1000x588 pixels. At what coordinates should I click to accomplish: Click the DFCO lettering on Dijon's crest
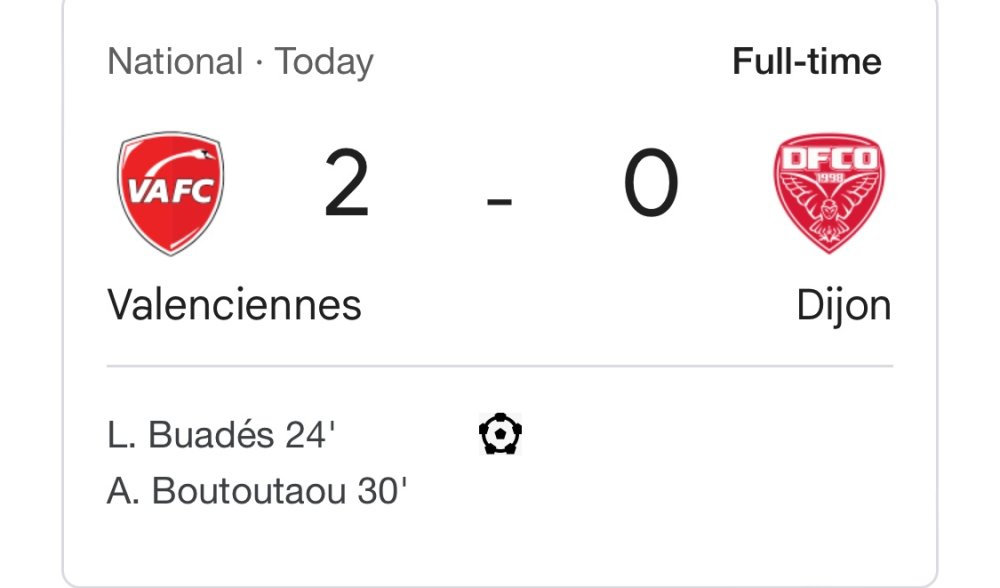tap(828, 159)
